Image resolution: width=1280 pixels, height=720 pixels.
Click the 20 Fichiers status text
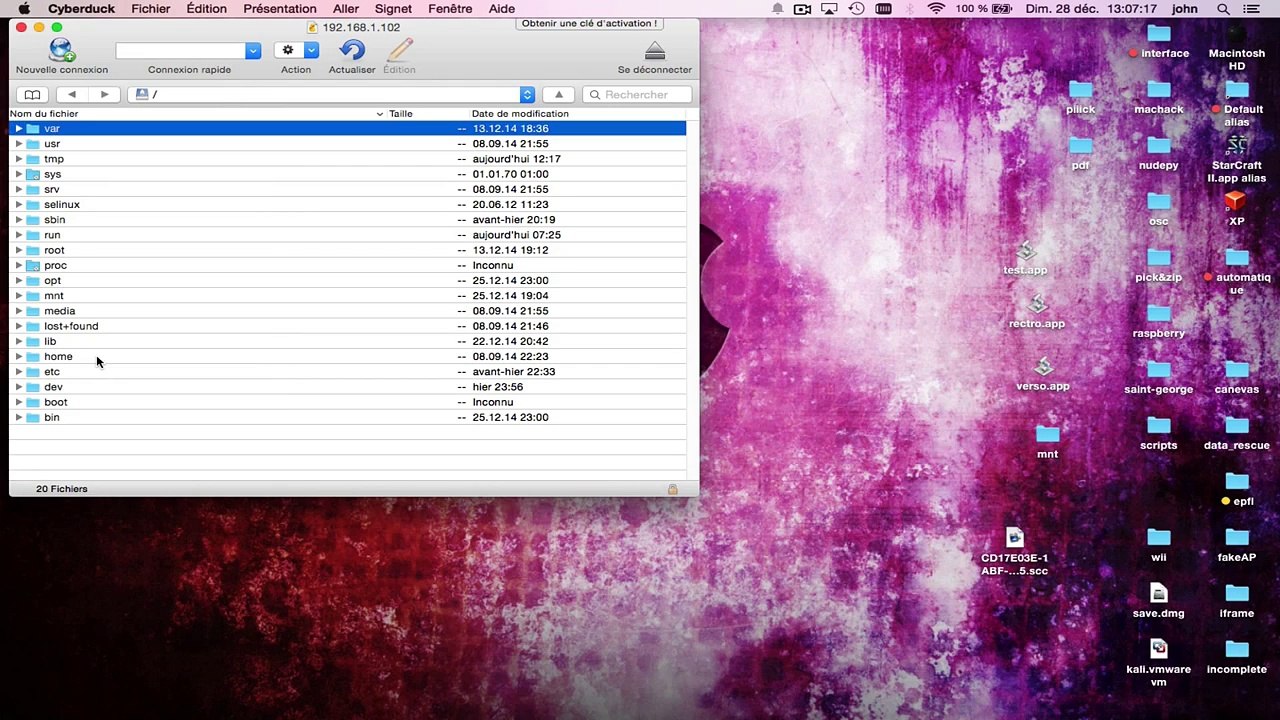62,489
